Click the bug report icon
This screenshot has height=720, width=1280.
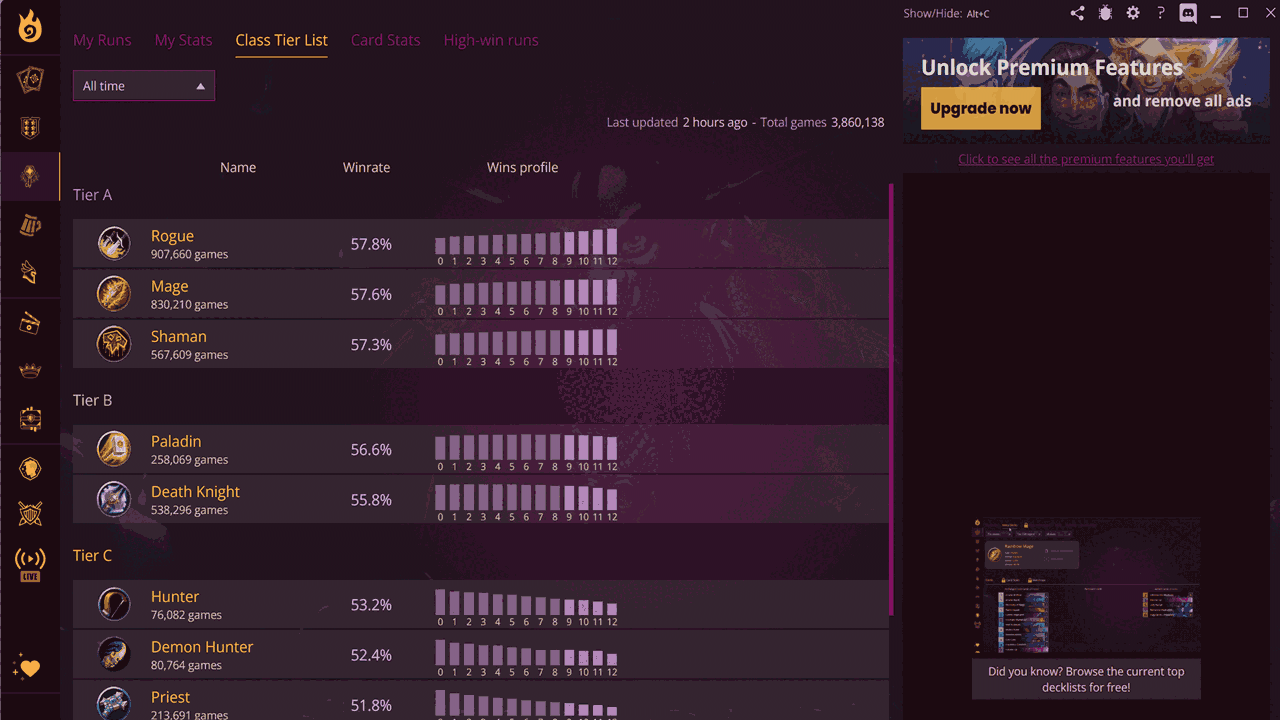pos(1105,13)
